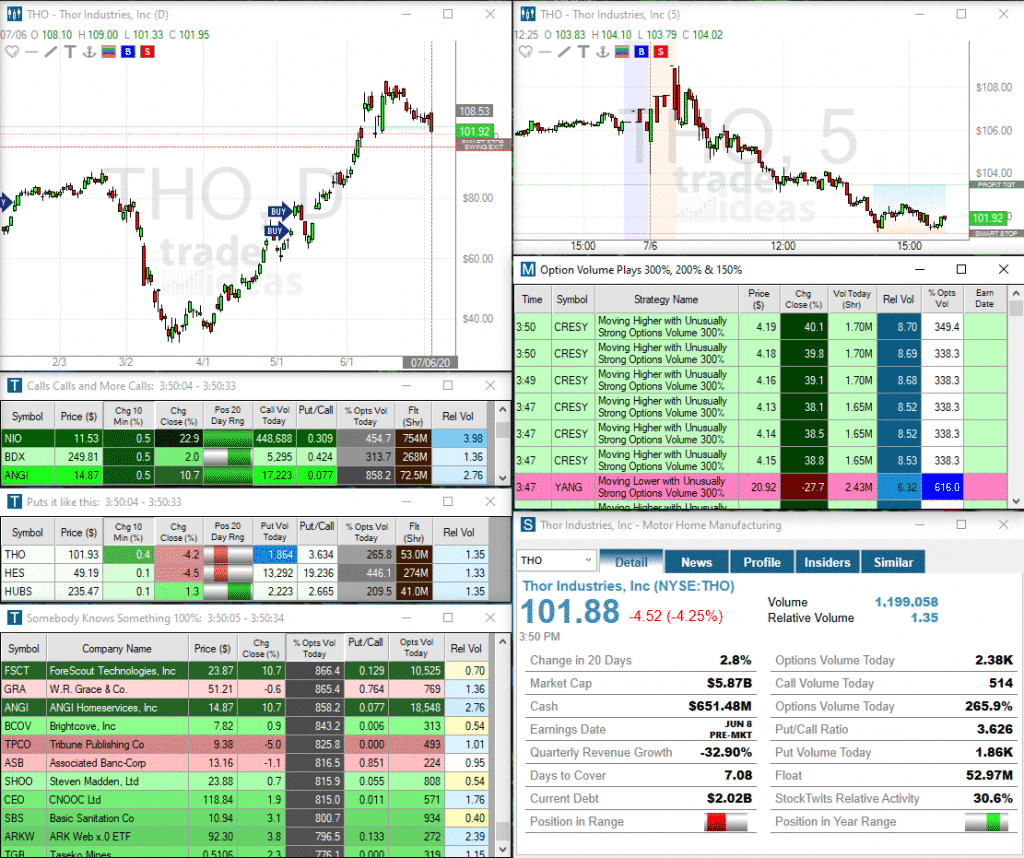Image resolution: width=1024 pixels, height=858 pixels.
Task: Toggle the blue B indicator on the 5-minute chart
Action: (641, 52)
